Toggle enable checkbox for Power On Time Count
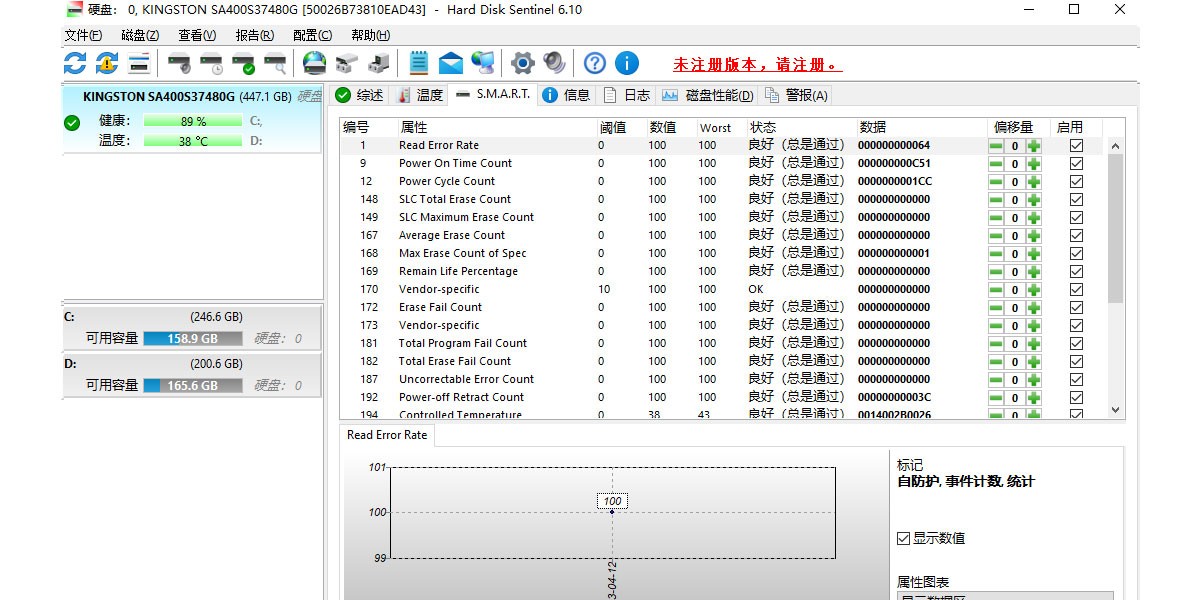Viewport: 1200px width, 600px height. click(1076, 163)
